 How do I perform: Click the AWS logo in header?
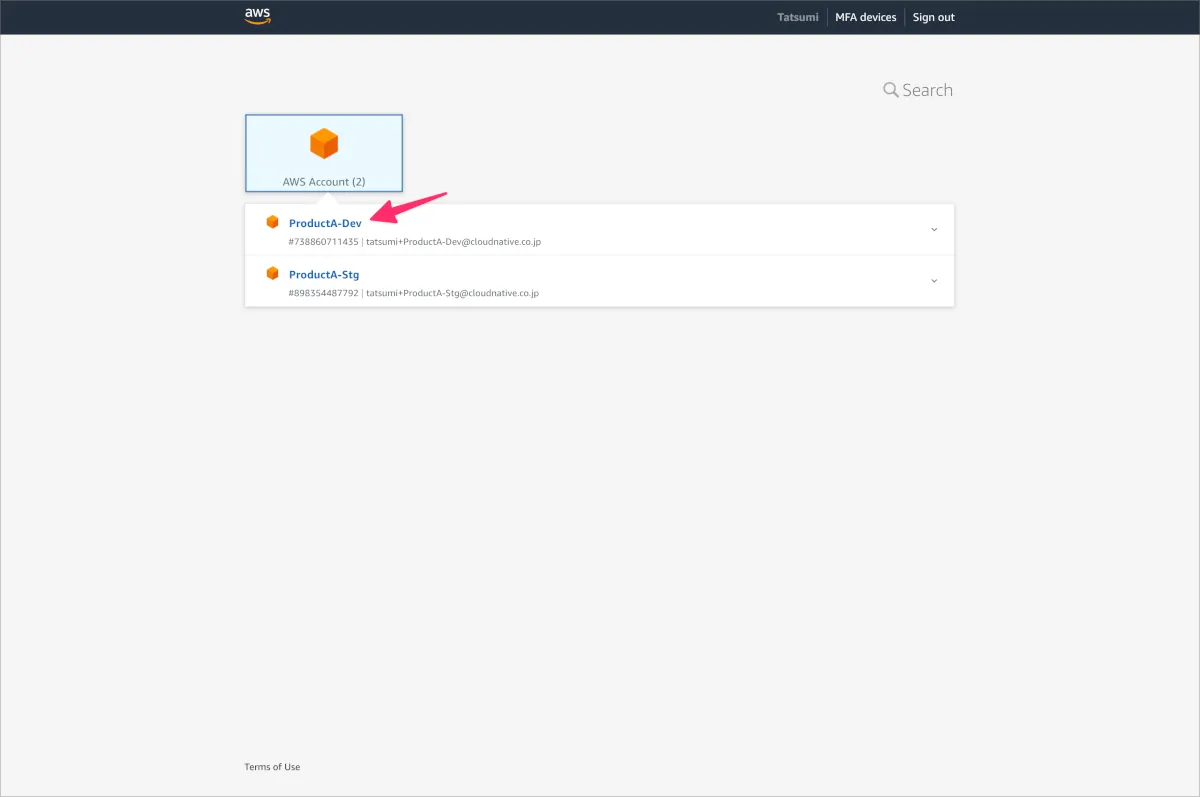[257, 16]
